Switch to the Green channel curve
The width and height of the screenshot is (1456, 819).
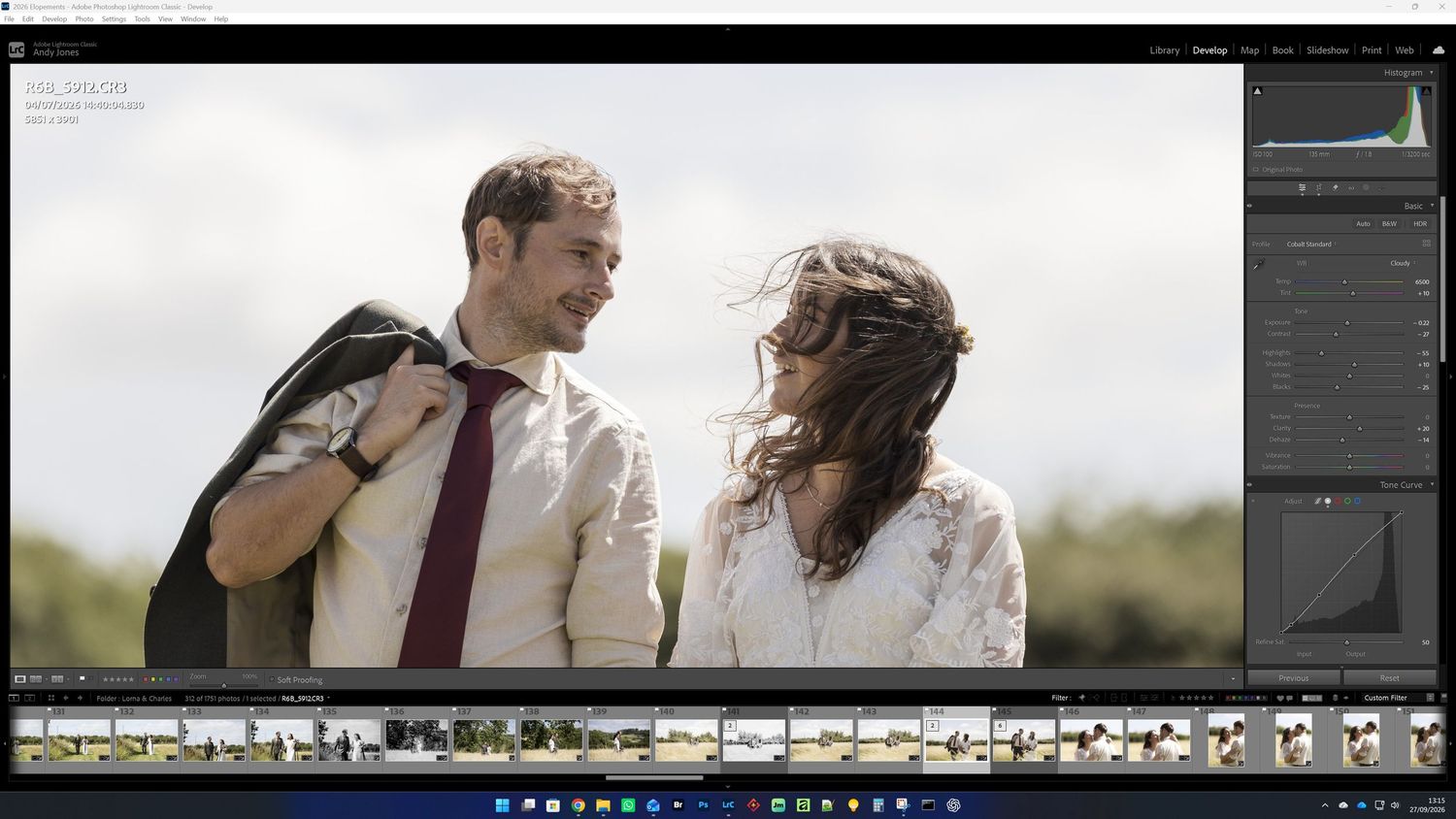coord(1347,502)
